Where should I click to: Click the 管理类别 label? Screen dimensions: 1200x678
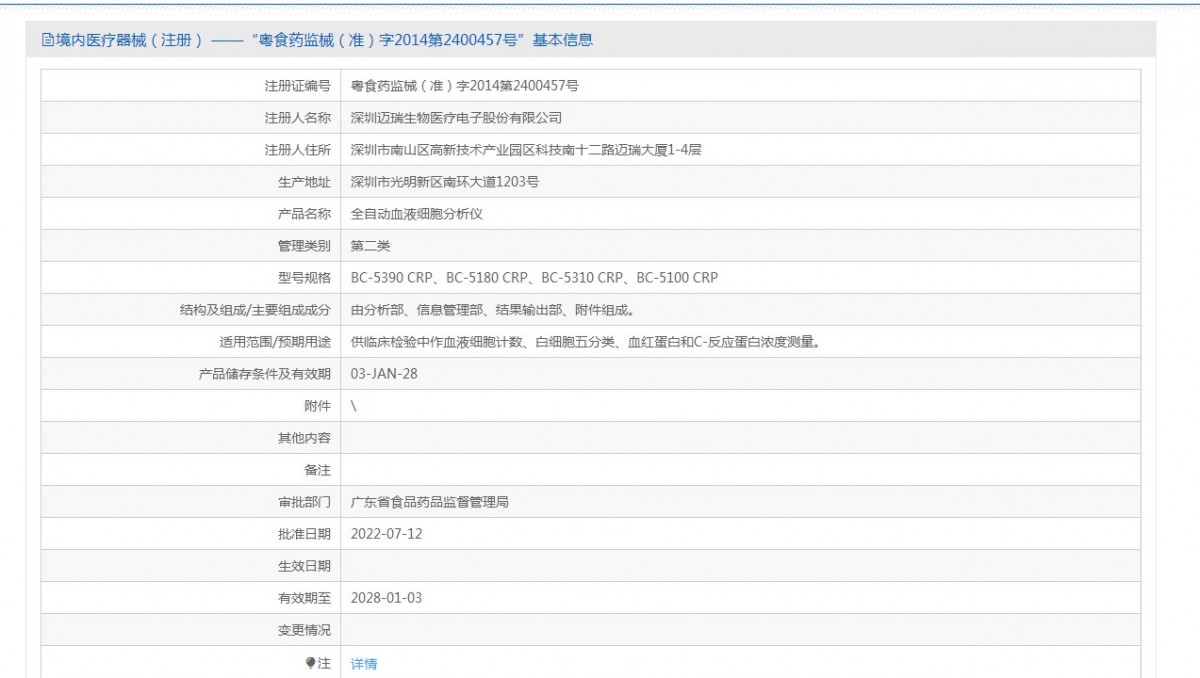click(x=304, y=246)
